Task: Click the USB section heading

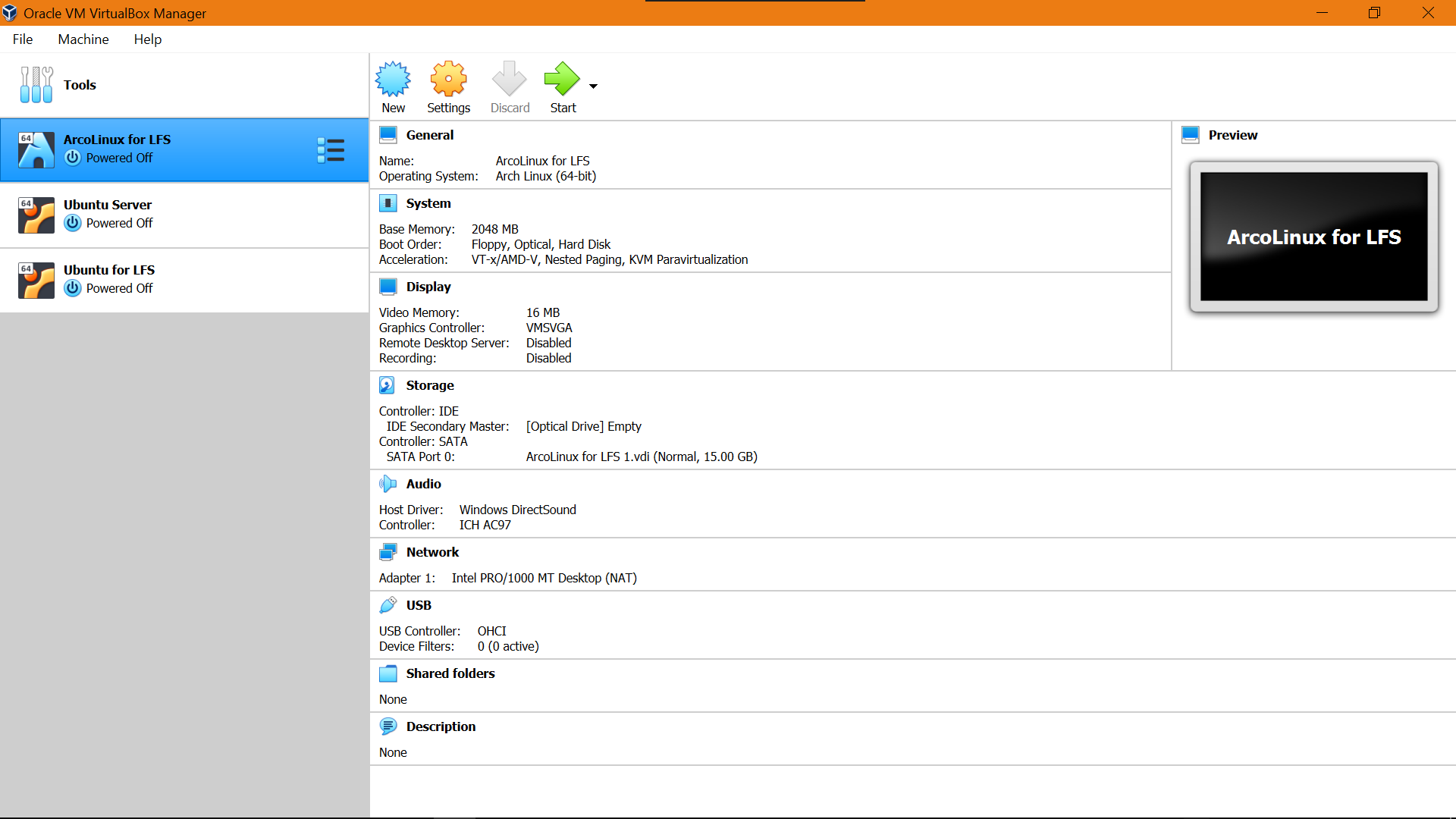Action: (x=419, y=605)
